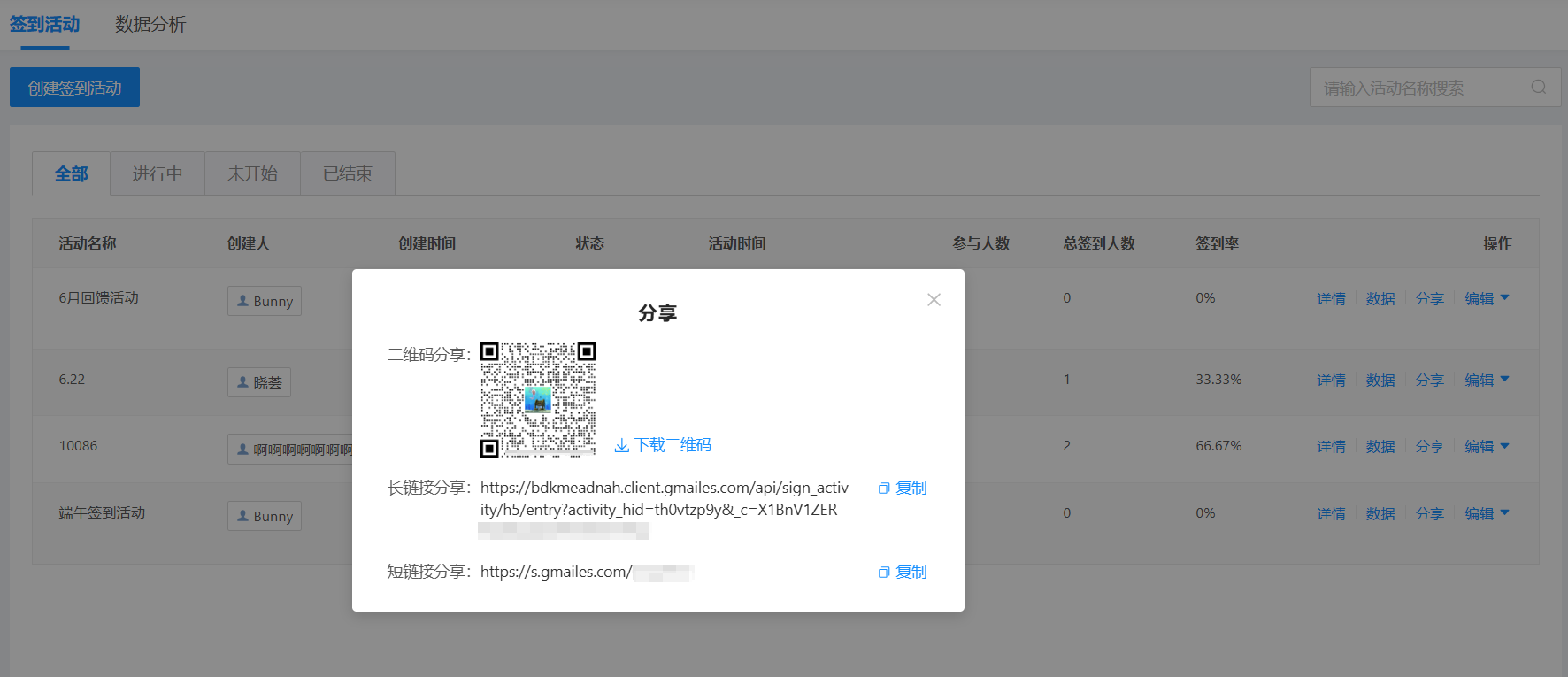Click the 33.33% sign-in rate cell

tap(1218, 380)
